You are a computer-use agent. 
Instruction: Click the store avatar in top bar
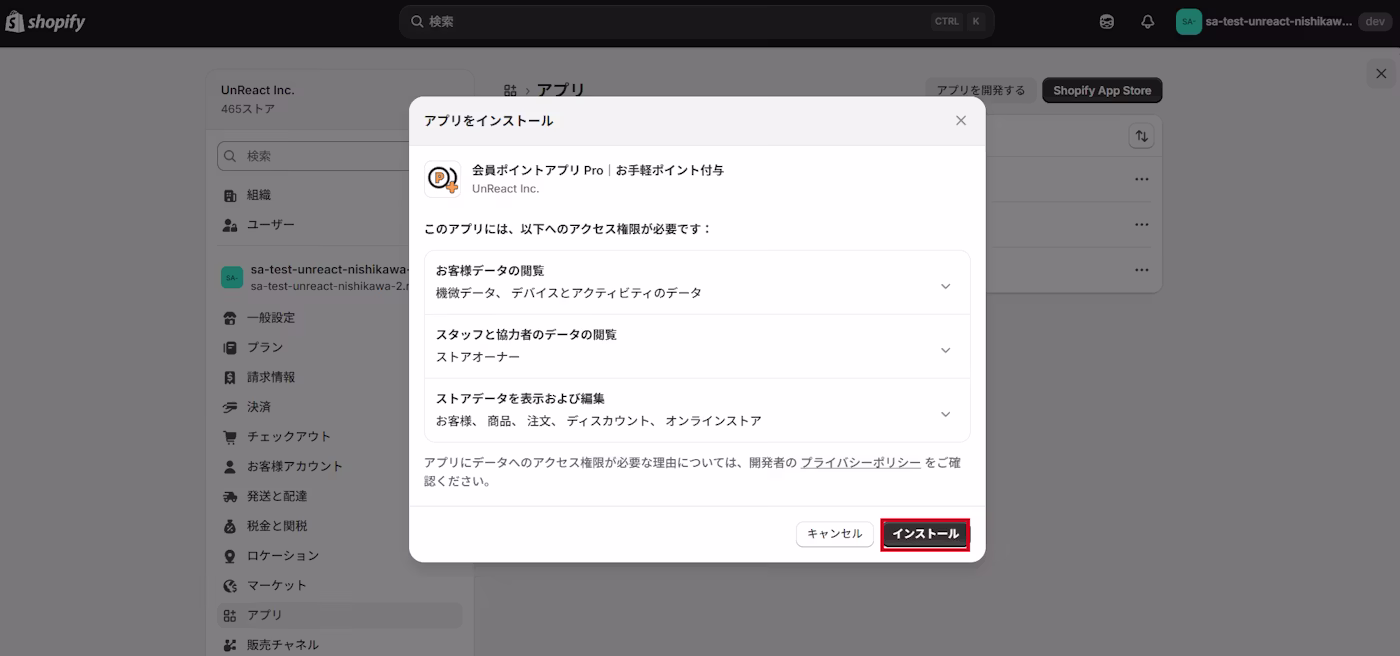click(x=1189, y=21)
